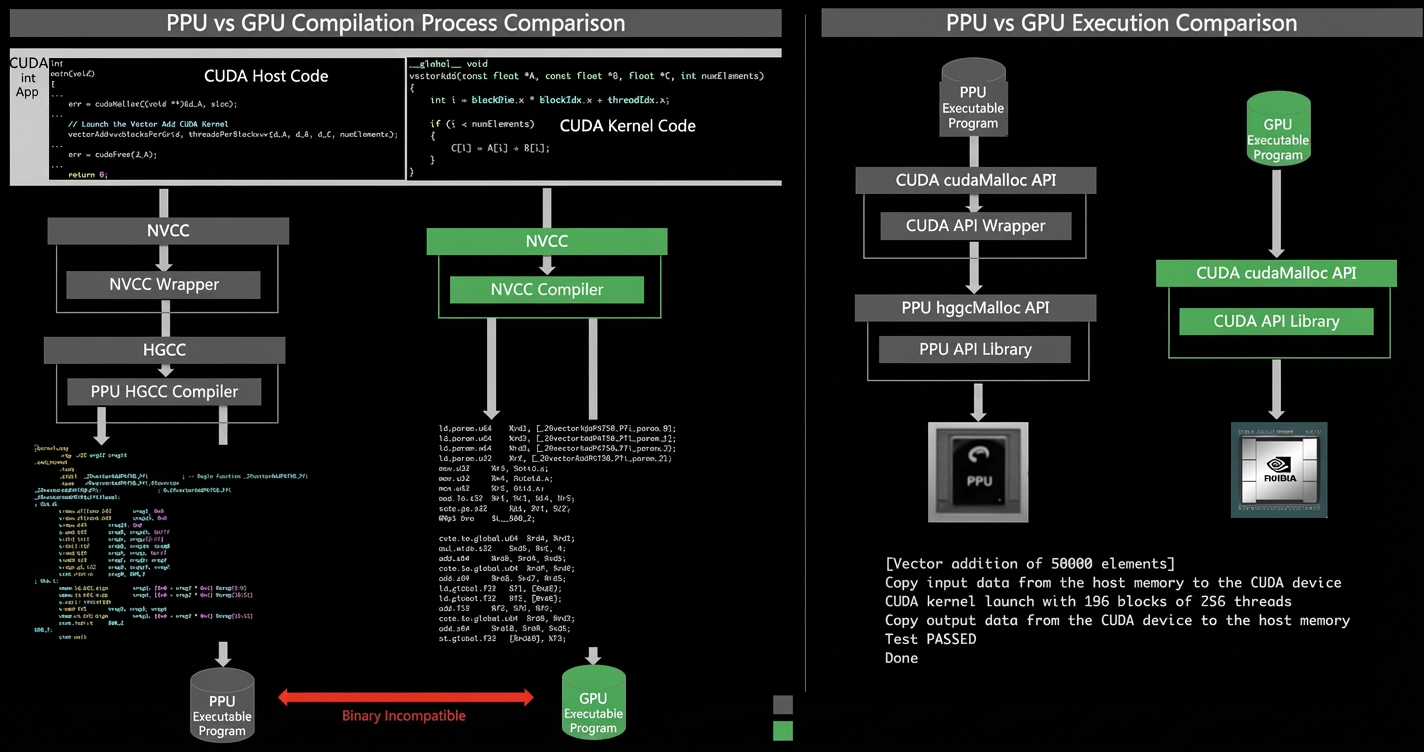Click the 'err = cudaFree(d_A);' line
The height and width of the screenshot is (752, 1424).
click(x=113, y=155)
